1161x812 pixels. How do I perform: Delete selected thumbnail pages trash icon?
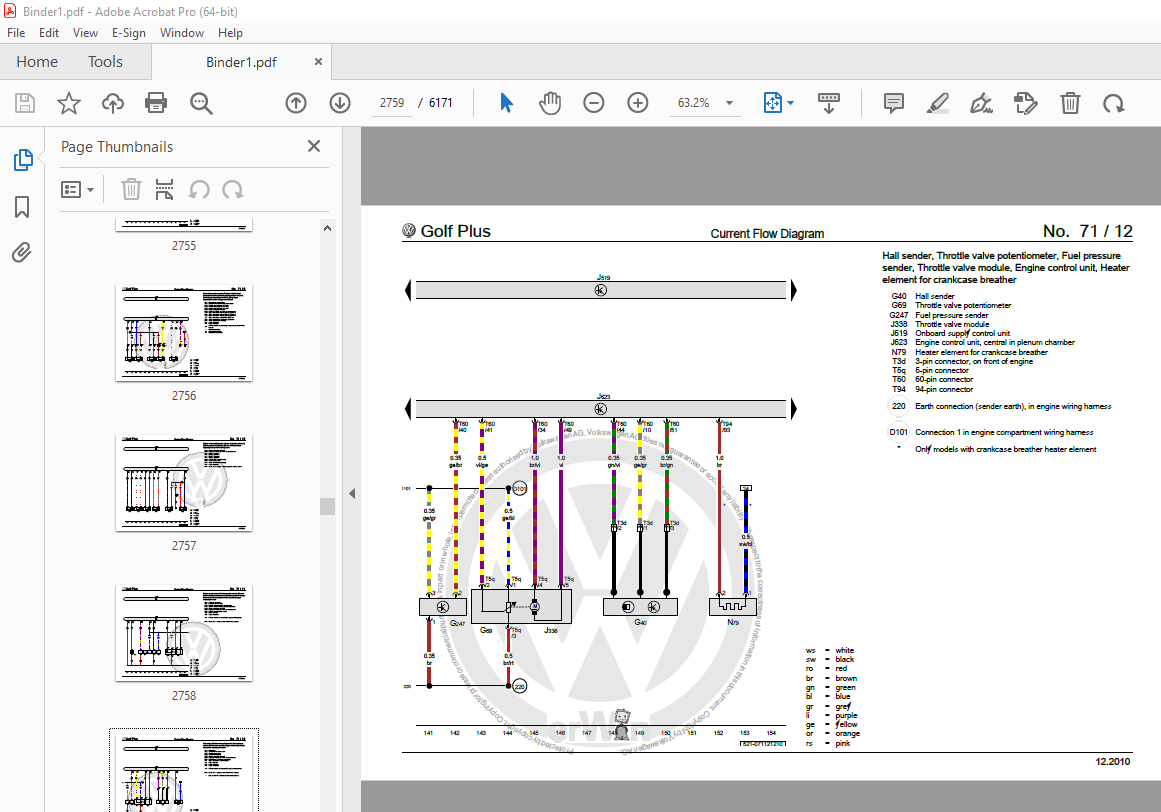131,189
